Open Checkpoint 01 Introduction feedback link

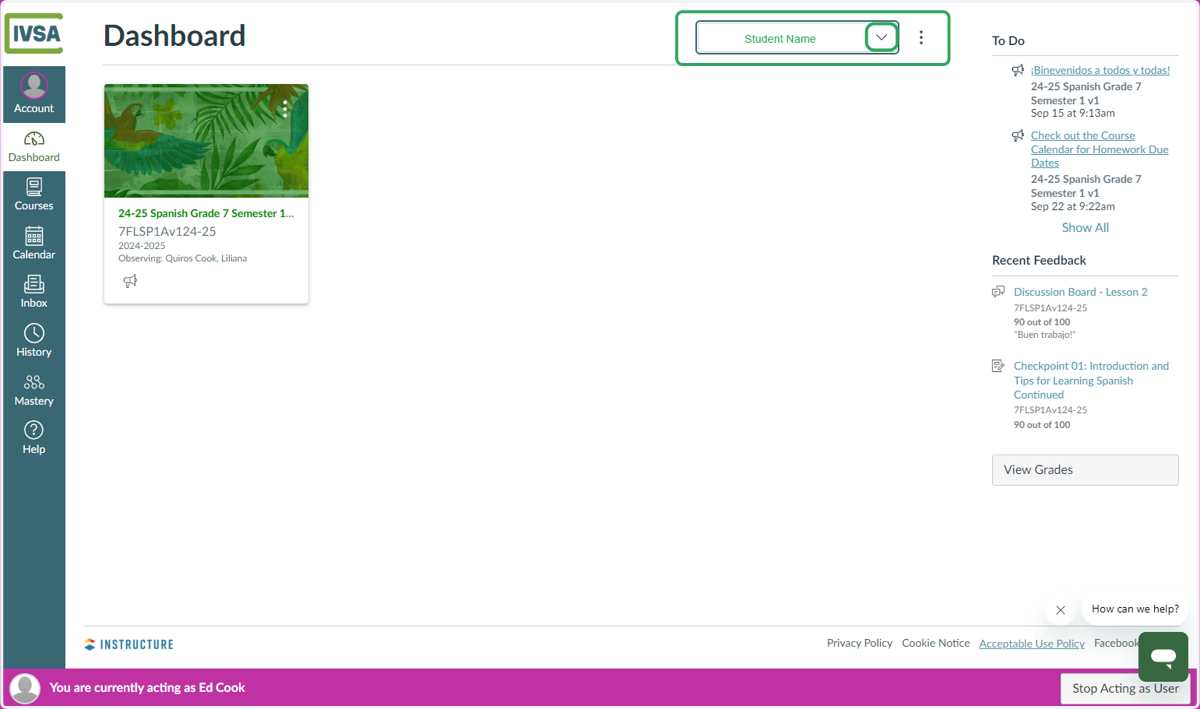[1091, 380]
